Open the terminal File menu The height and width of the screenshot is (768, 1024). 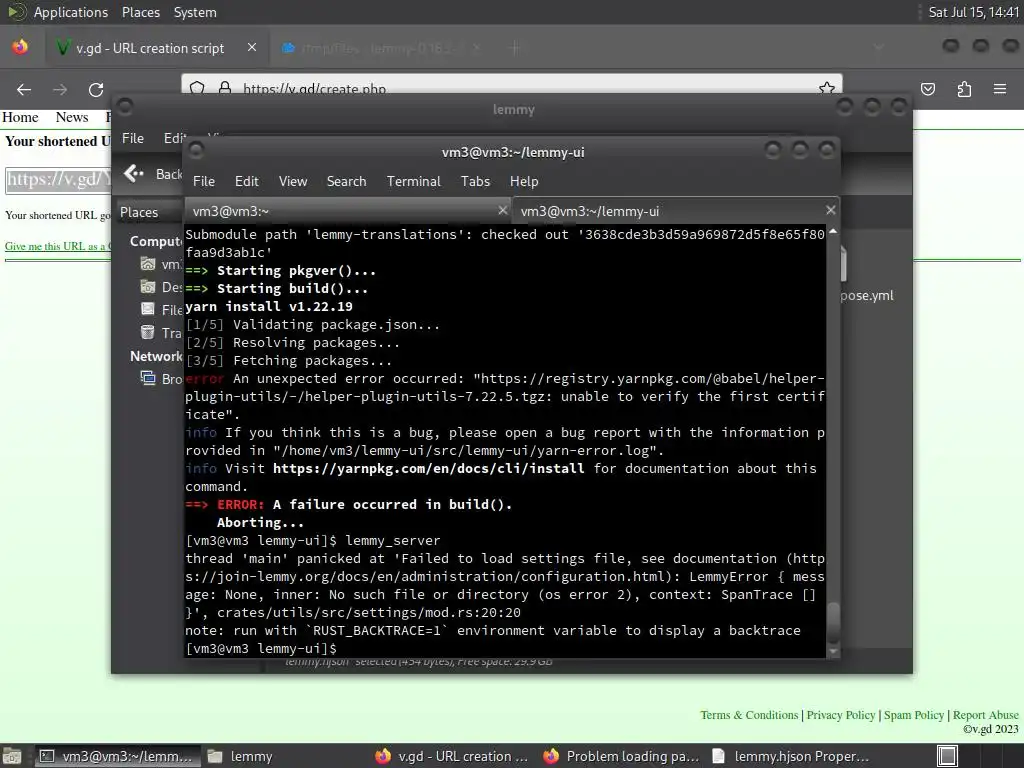204,182
